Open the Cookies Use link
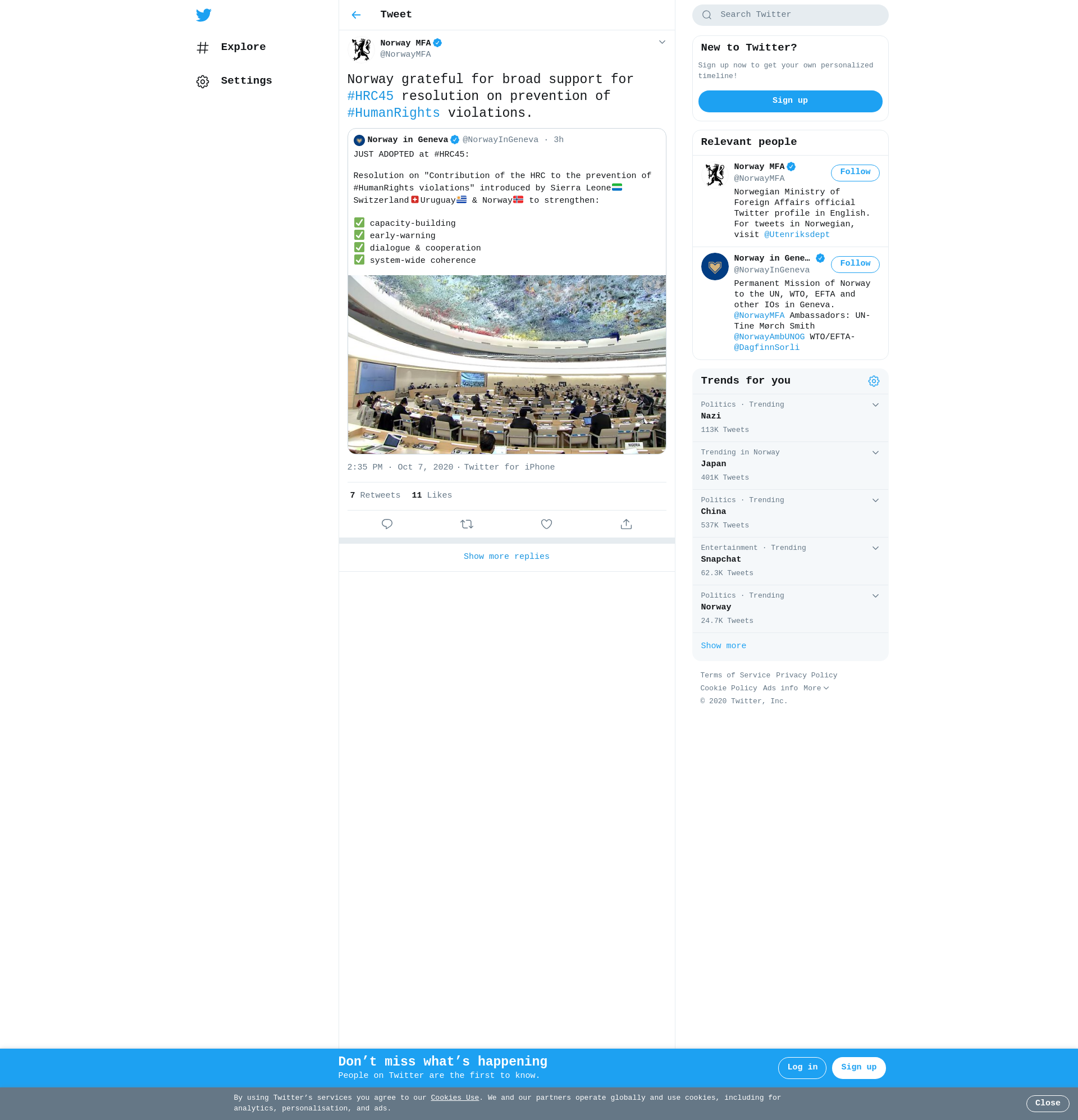This screenshot has width=1078, height=1120. pyautogui.click(x=455, y=1098)
